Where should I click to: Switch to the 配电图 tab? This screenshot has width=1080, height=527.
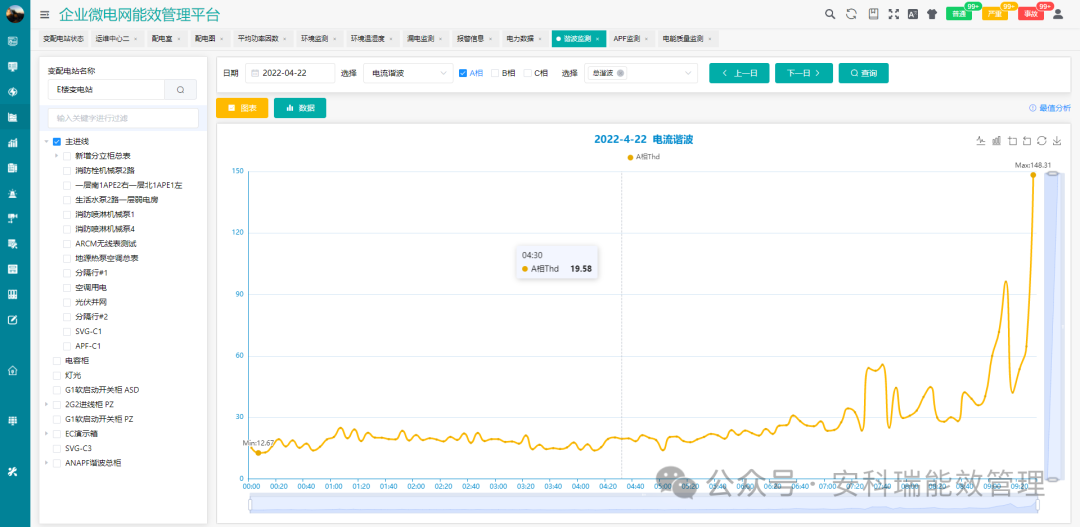point(209,39)
